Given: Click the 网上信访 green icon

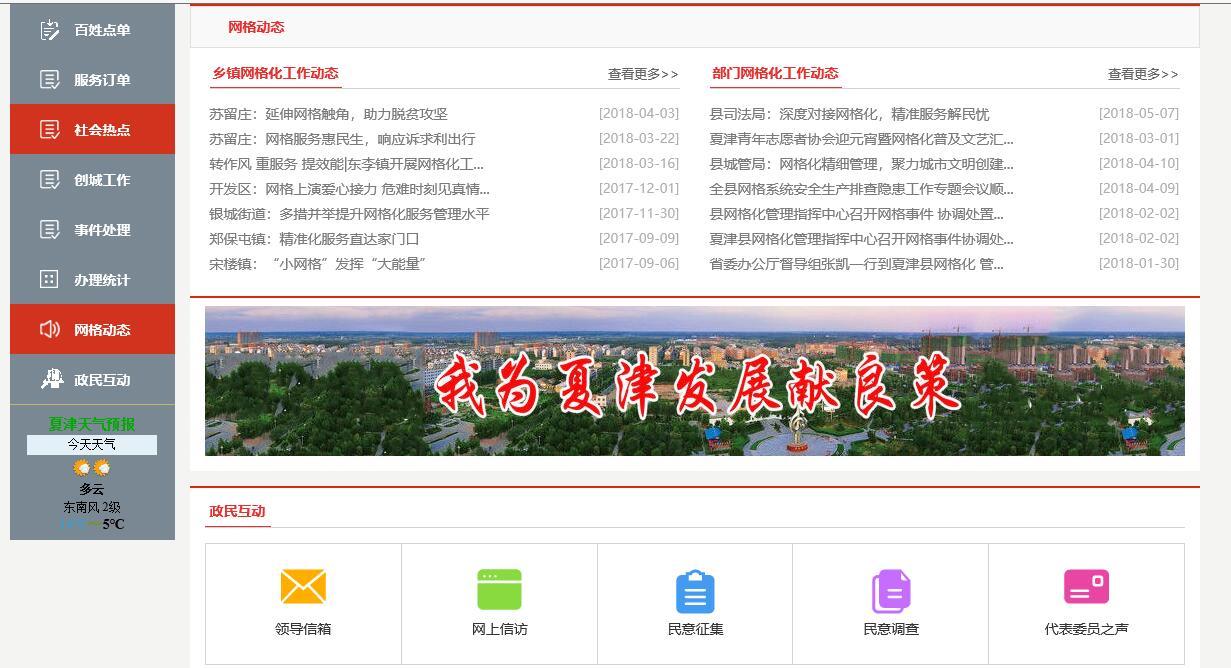Looking at the screenshot, I should click(x=498, y=588).
